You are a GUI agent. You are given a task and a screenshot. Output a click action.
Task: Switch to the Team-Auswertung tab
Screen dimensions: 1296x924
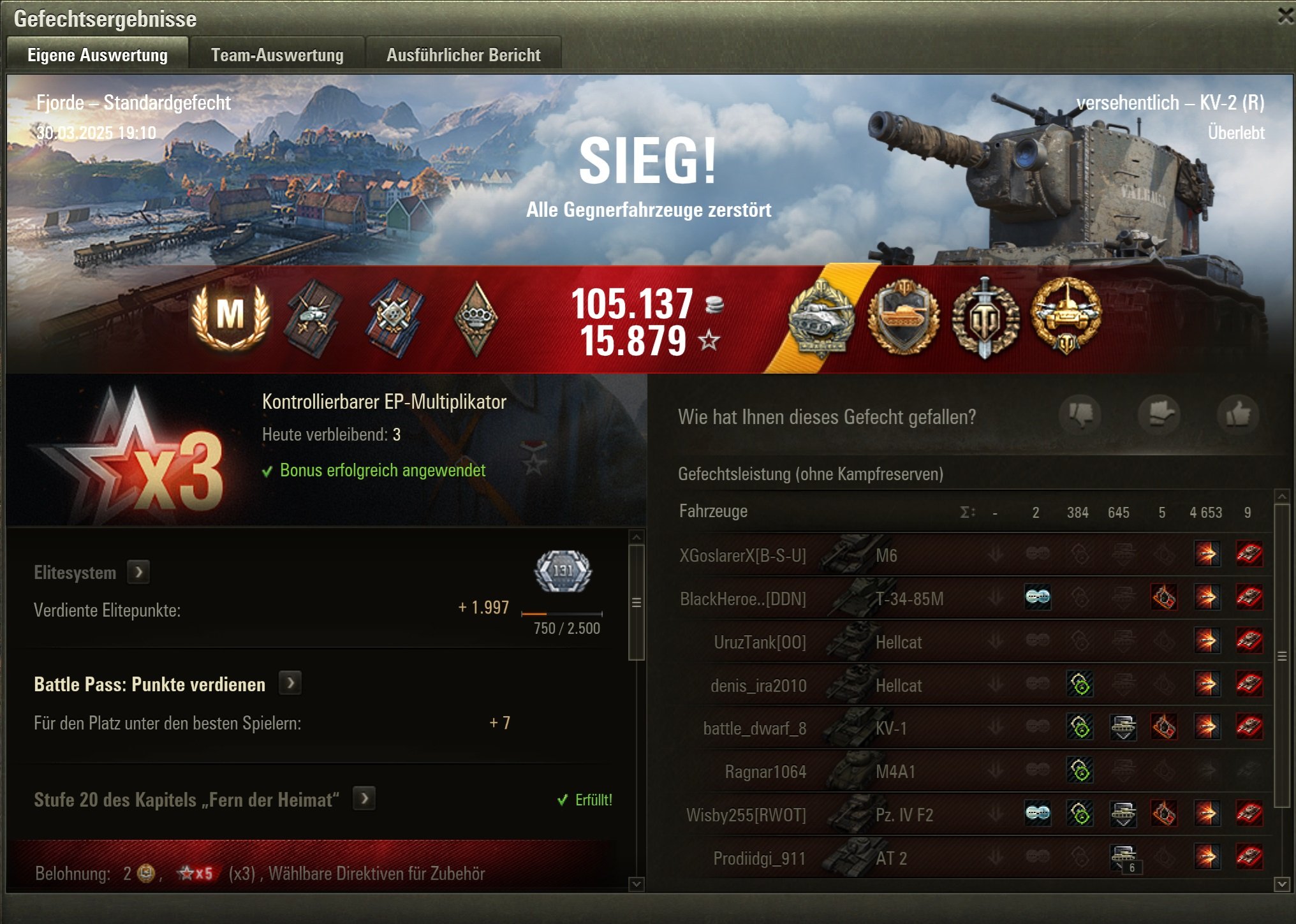(x=277, y=55)
